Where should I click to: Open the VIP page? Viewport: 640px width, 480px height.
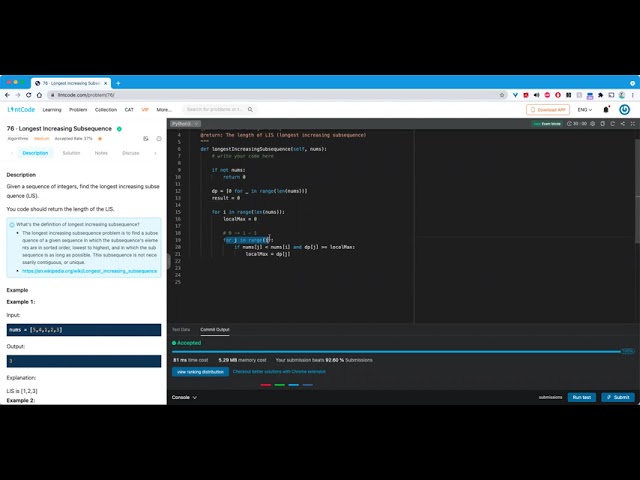coord(145,110)
